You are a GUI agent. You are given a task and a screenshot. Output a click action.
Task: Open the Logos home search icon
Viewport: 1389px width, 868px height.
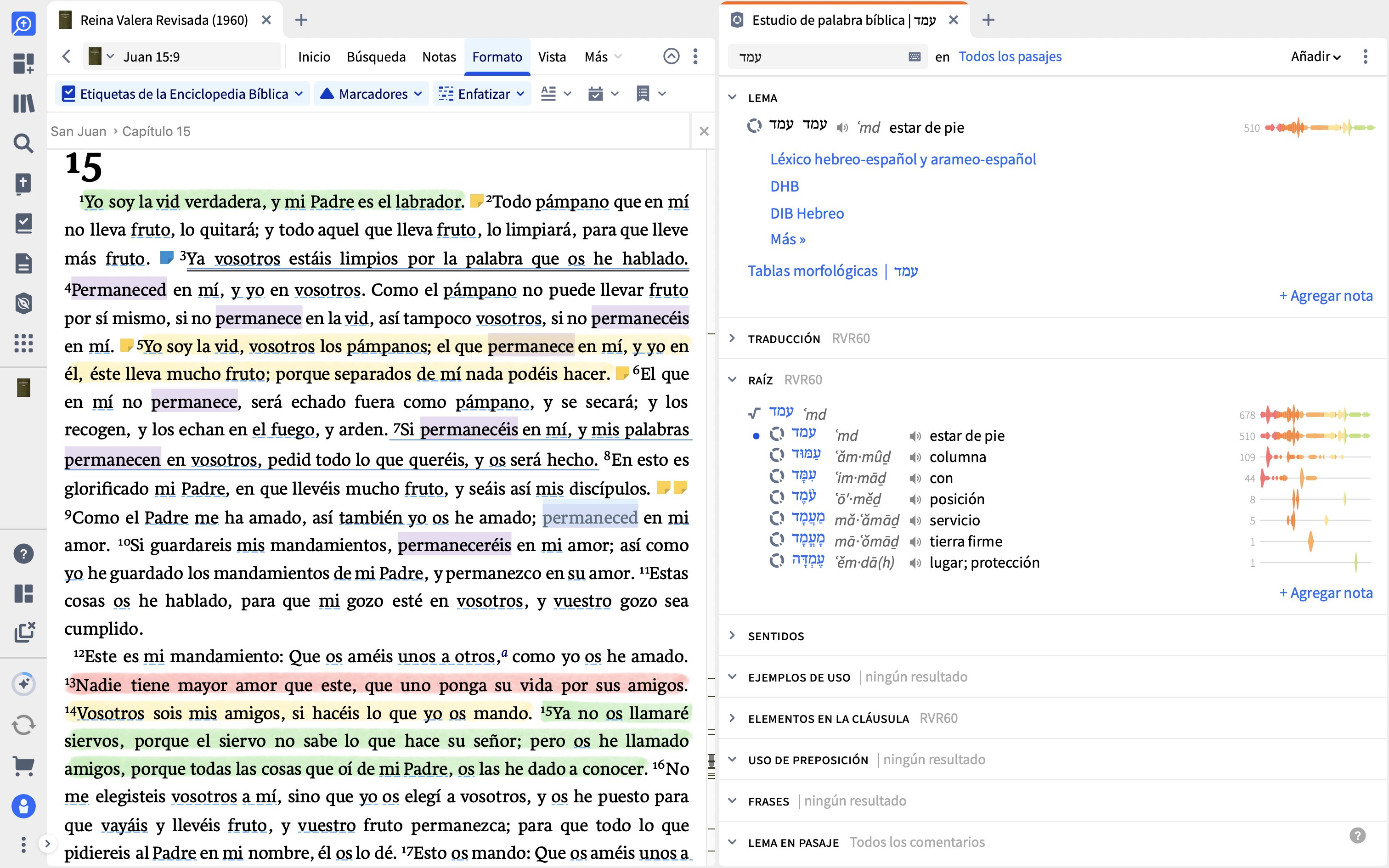[23, 23]
